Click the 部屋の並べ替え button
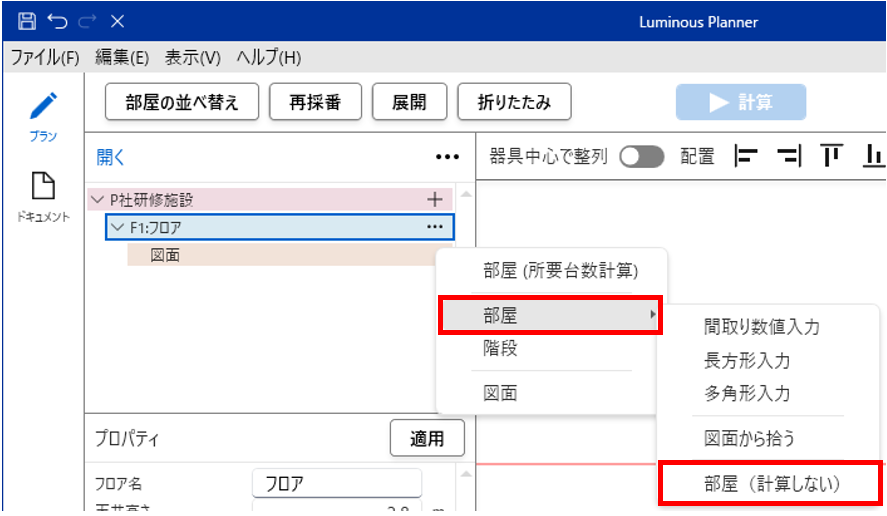The width and height of the screenshot is (887, 516). [182, 102]
